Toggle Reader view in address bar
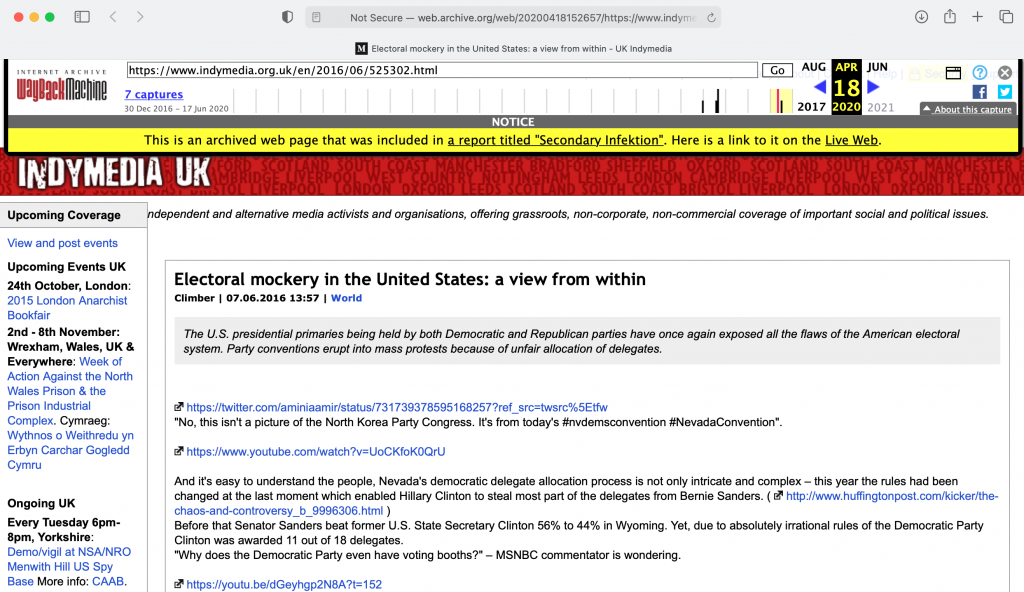The width and height of the screenshot is (1024, 592). click(x=317, y=17)
